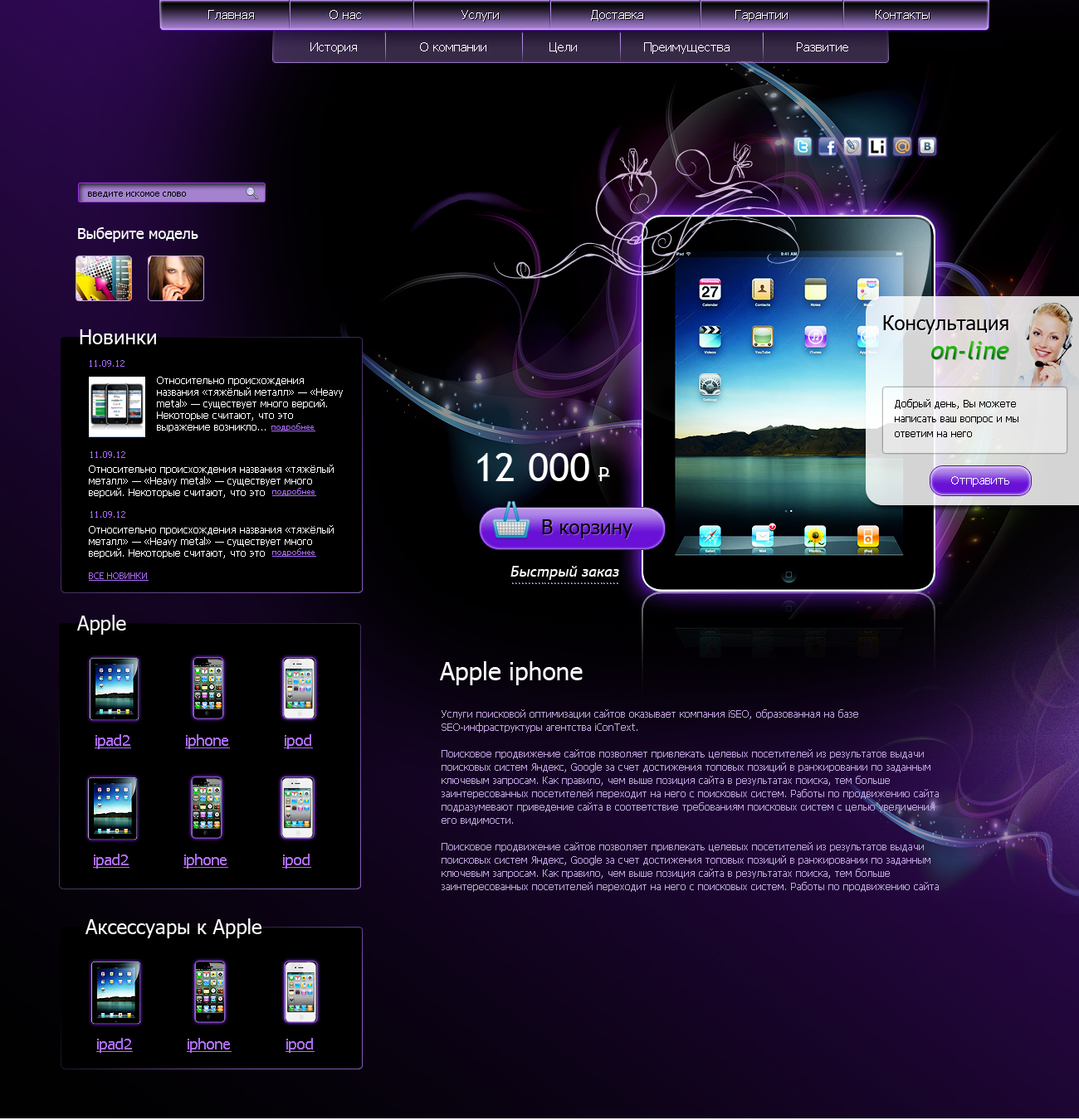Click ipod link in Apple second row
1079x1120 pixels.
(296, 860)
